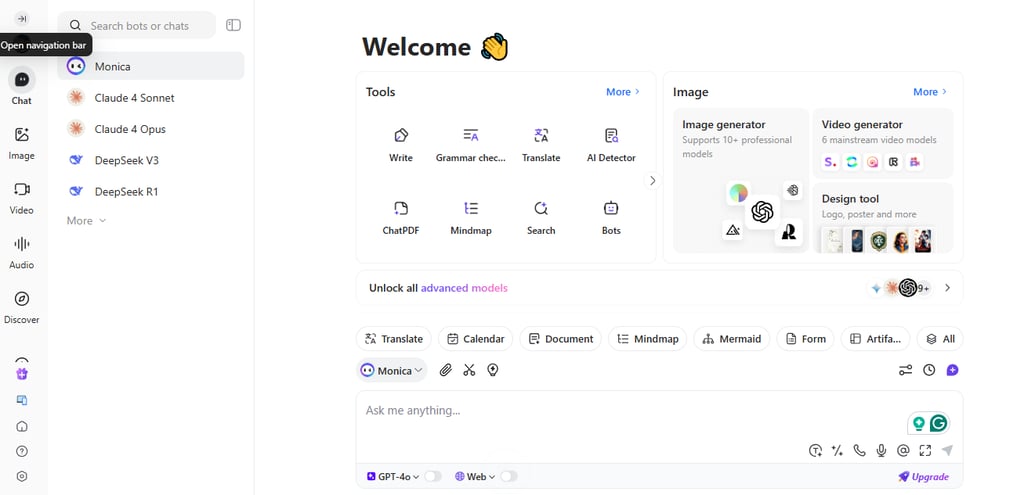Open Discover section in left sidebar
1024x495 pixels.
tap(22, 308)
